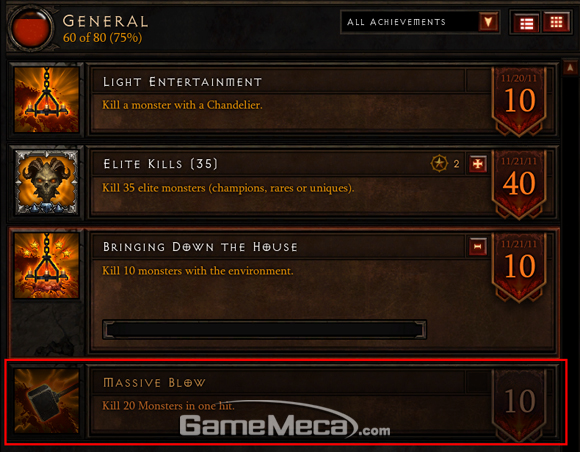Click the empty progress bar under environment kills

[x=264, y=330]
